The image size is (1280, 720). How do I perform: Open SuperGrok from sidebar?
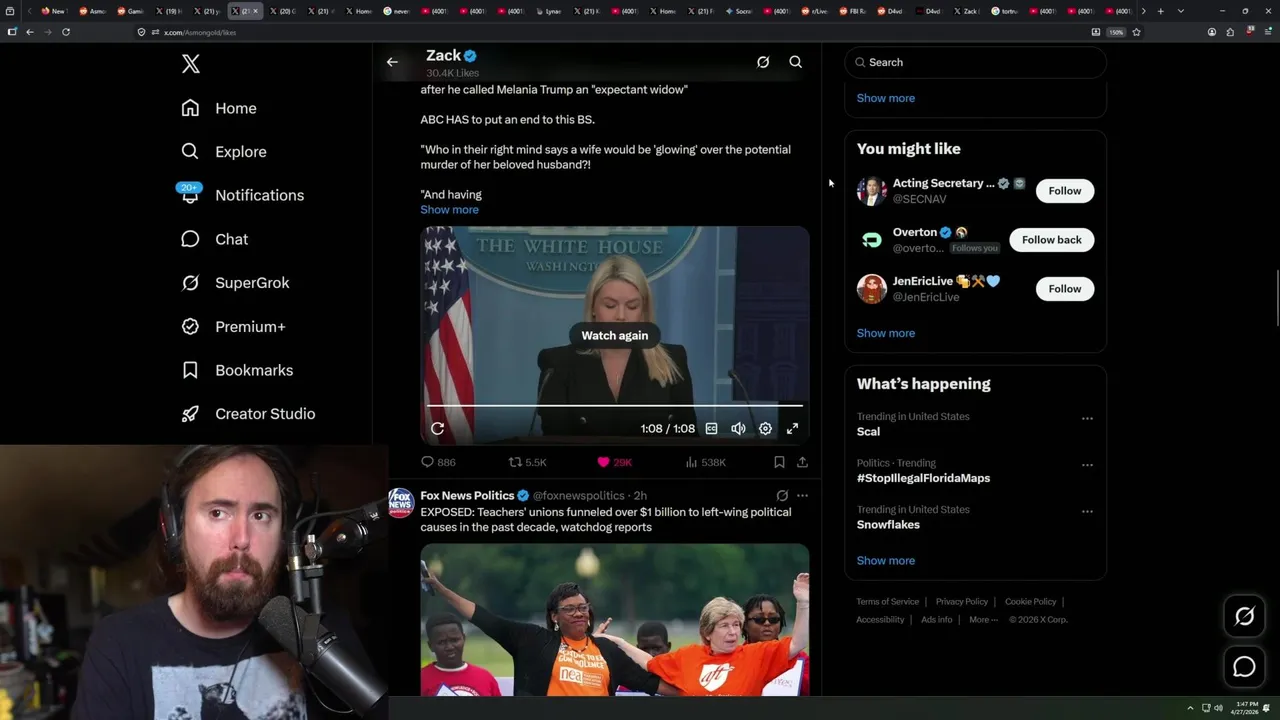pyautogui.click(x=235, y=283)
